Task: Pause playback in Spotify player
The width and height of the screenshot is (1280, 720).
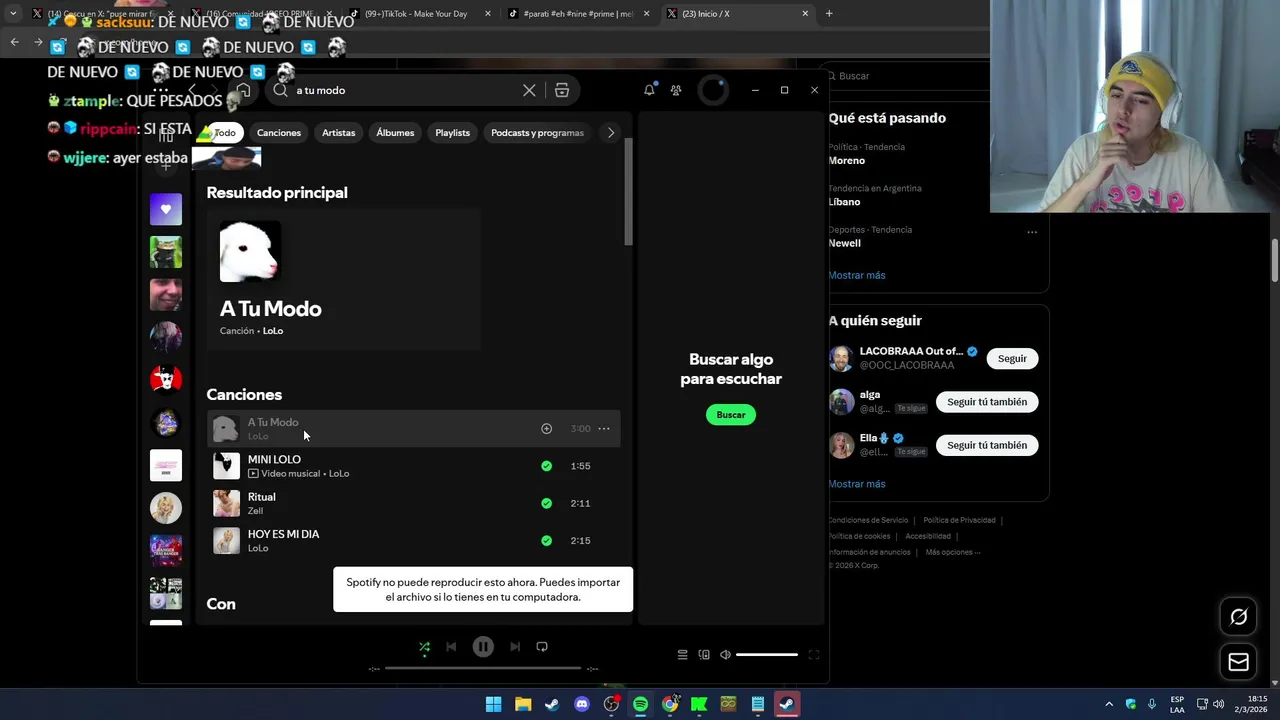Action: coord(483,647)
